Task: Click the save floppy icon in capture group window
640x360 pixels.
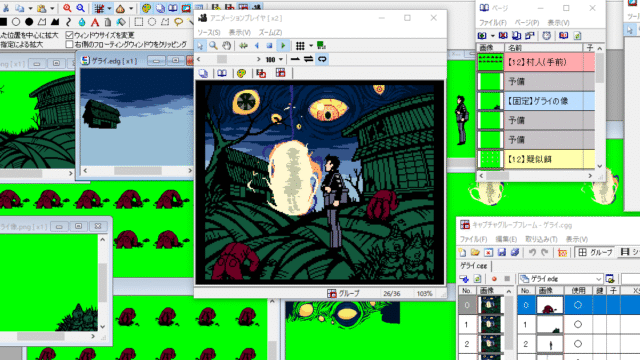Action: (x=502, y=252)
